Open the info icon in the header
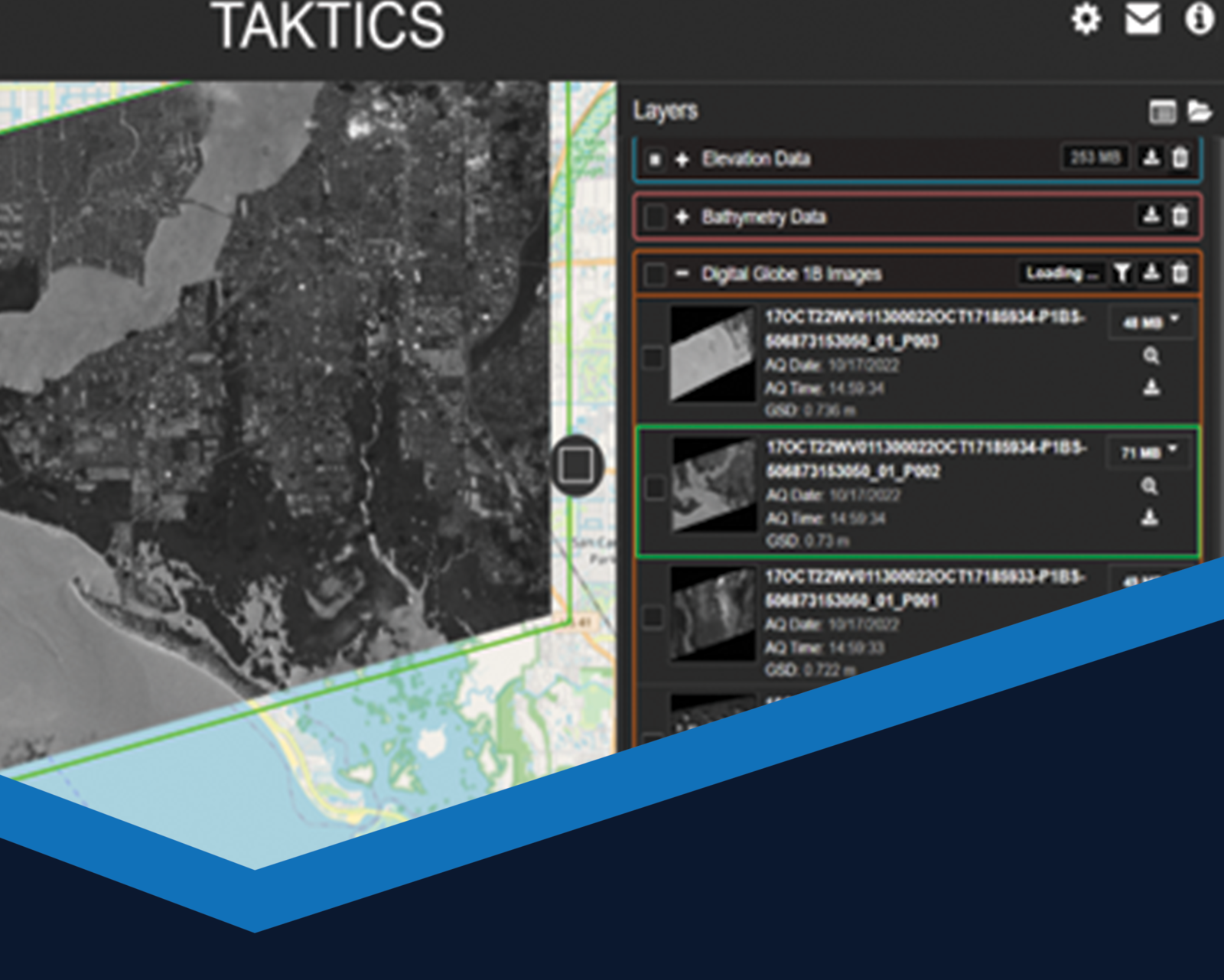1224x980 pixels. 1199,18
